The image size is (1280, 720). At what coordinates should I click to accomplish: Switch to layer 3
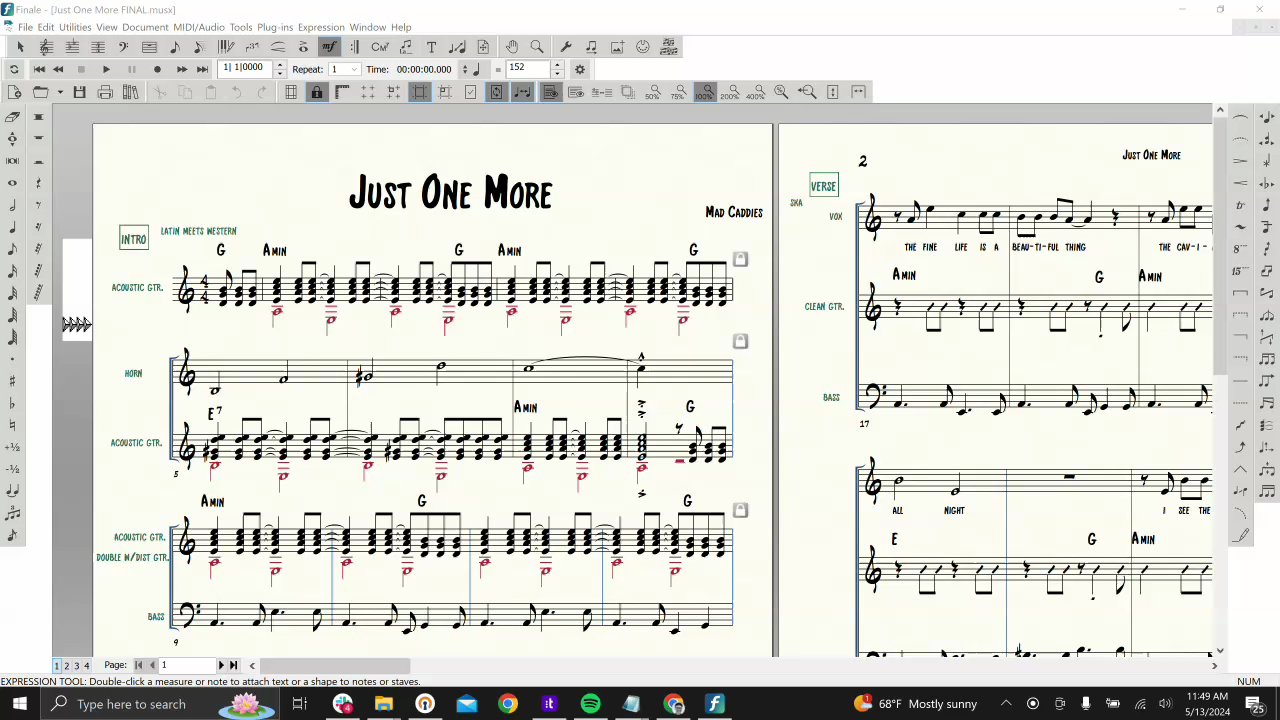pyautogui.click(x=77, y=665)
